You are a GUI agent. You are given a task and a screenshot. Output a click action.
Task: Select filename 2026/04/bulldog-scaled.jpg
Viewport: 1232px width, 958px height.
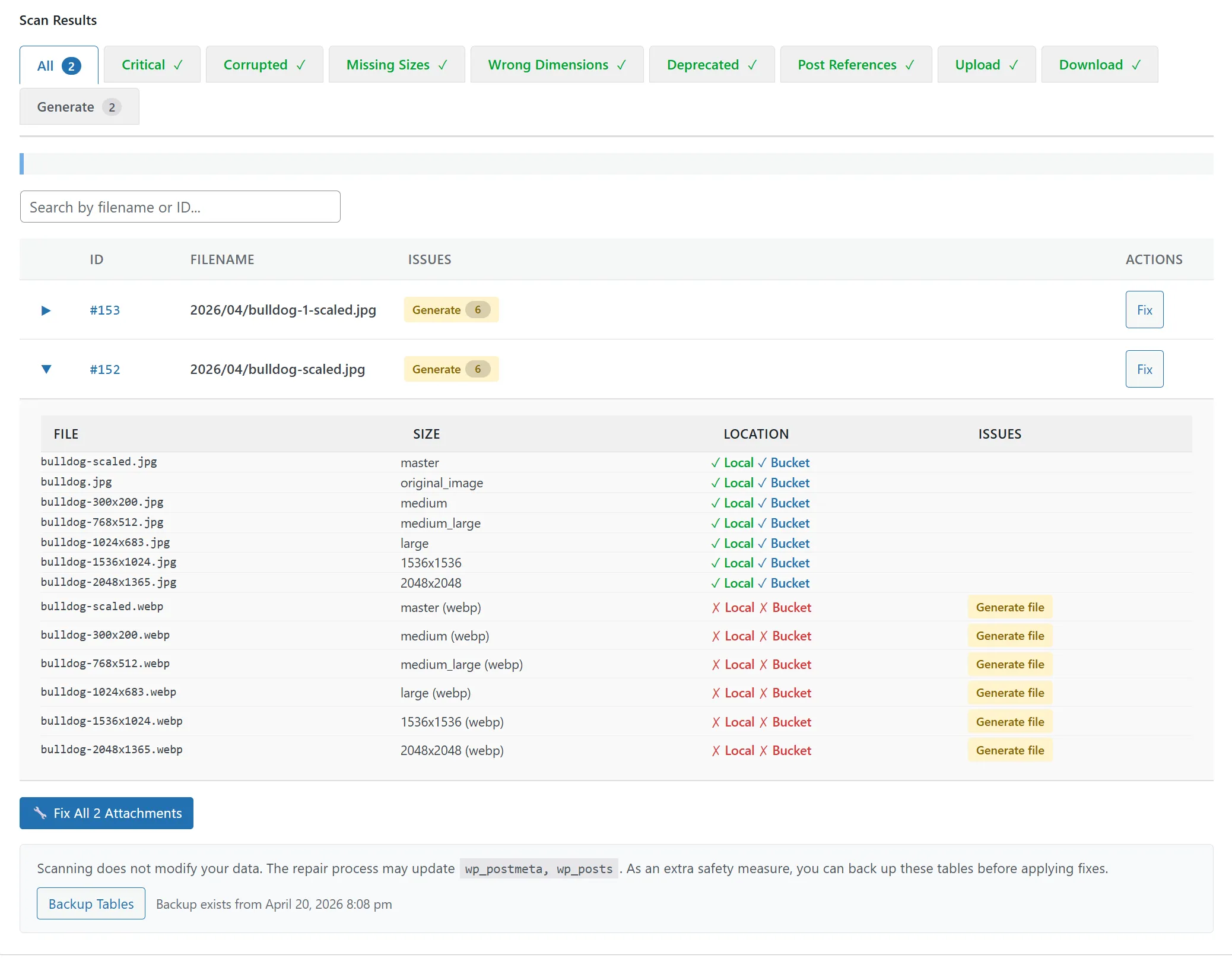click(277, 369)
